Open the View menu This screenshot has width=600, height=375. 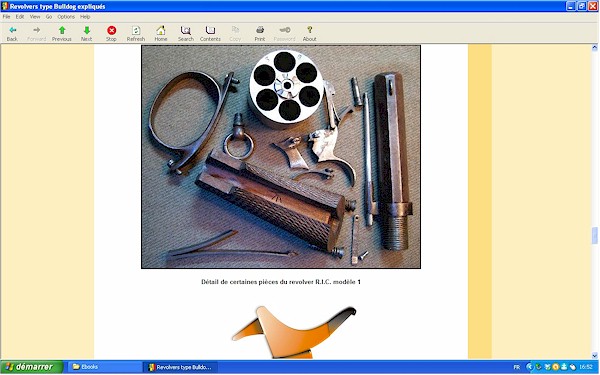(x=35, y=17)
